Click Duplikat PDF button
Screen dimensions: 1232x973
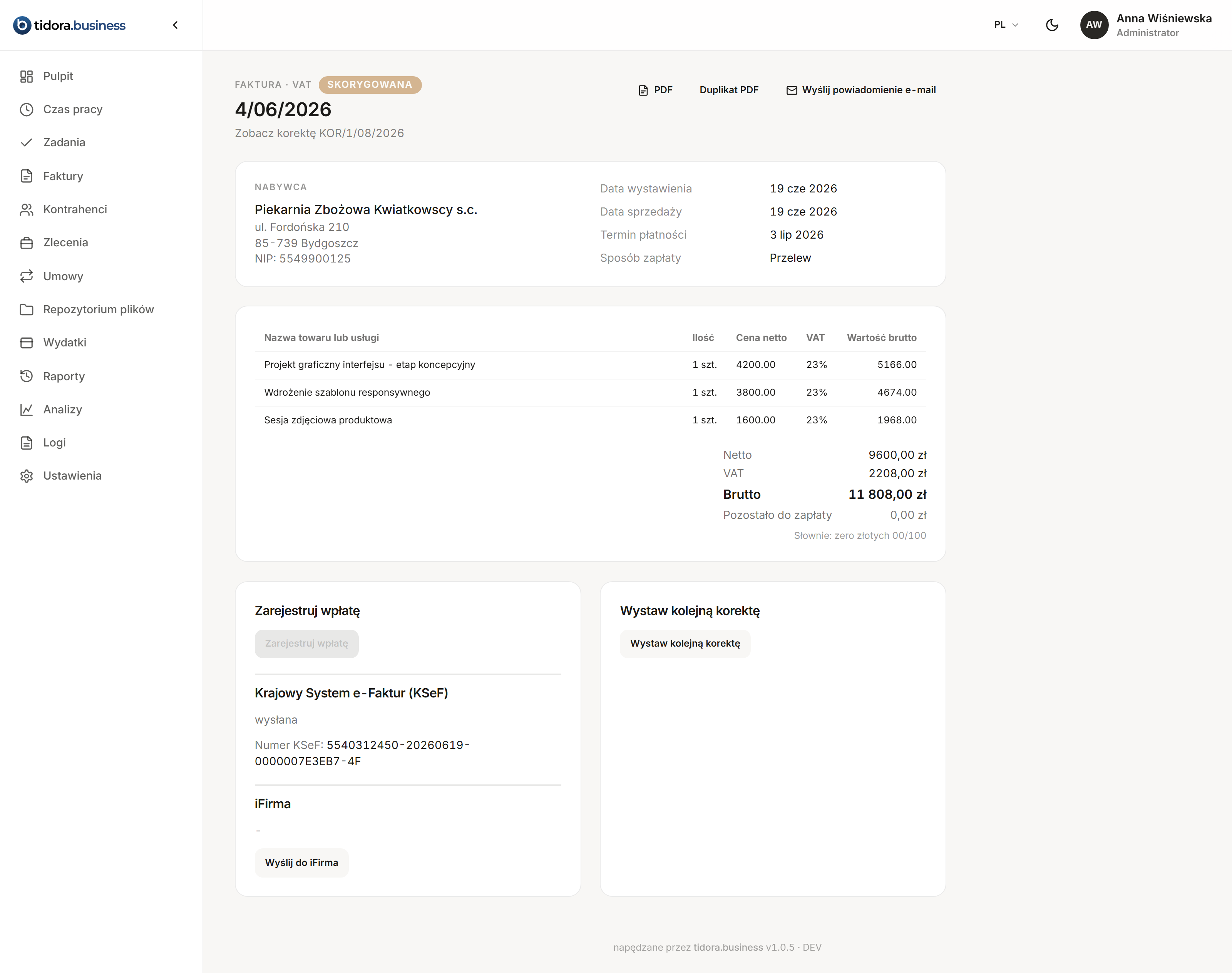(x=729, y=90)
